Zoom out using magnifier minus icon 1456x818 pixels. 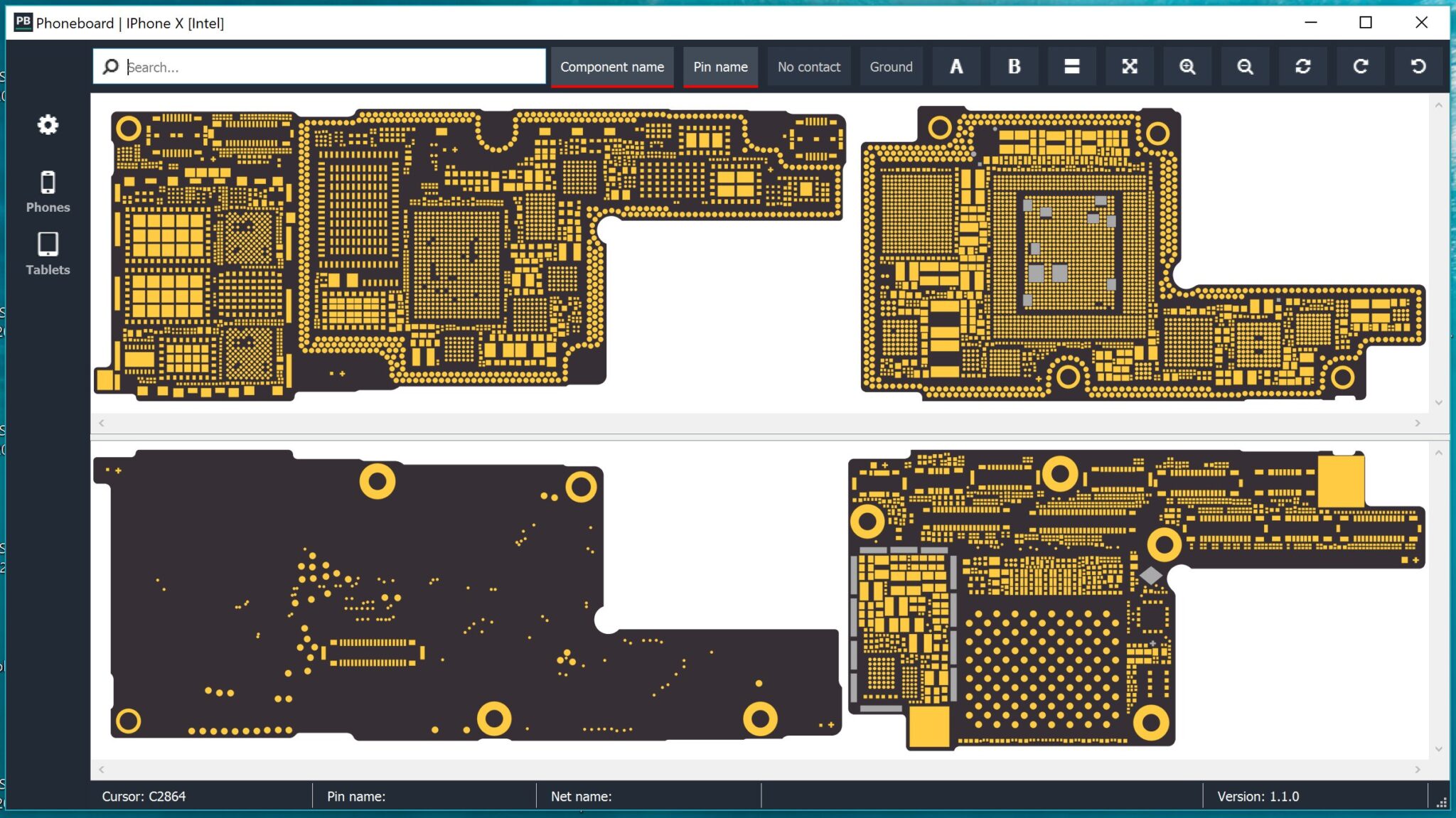tap(1244, 67)
